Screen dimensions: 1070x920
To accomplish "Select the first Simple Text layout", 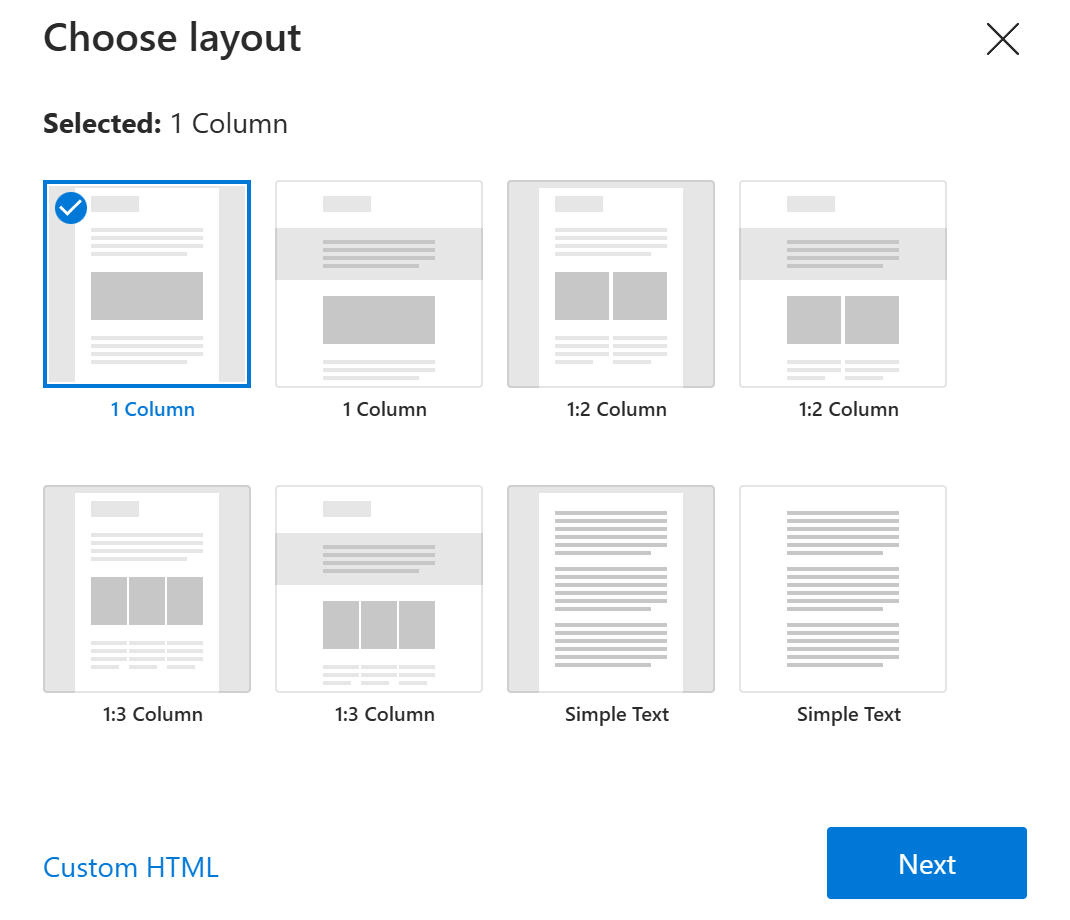I will coord(610,588).
